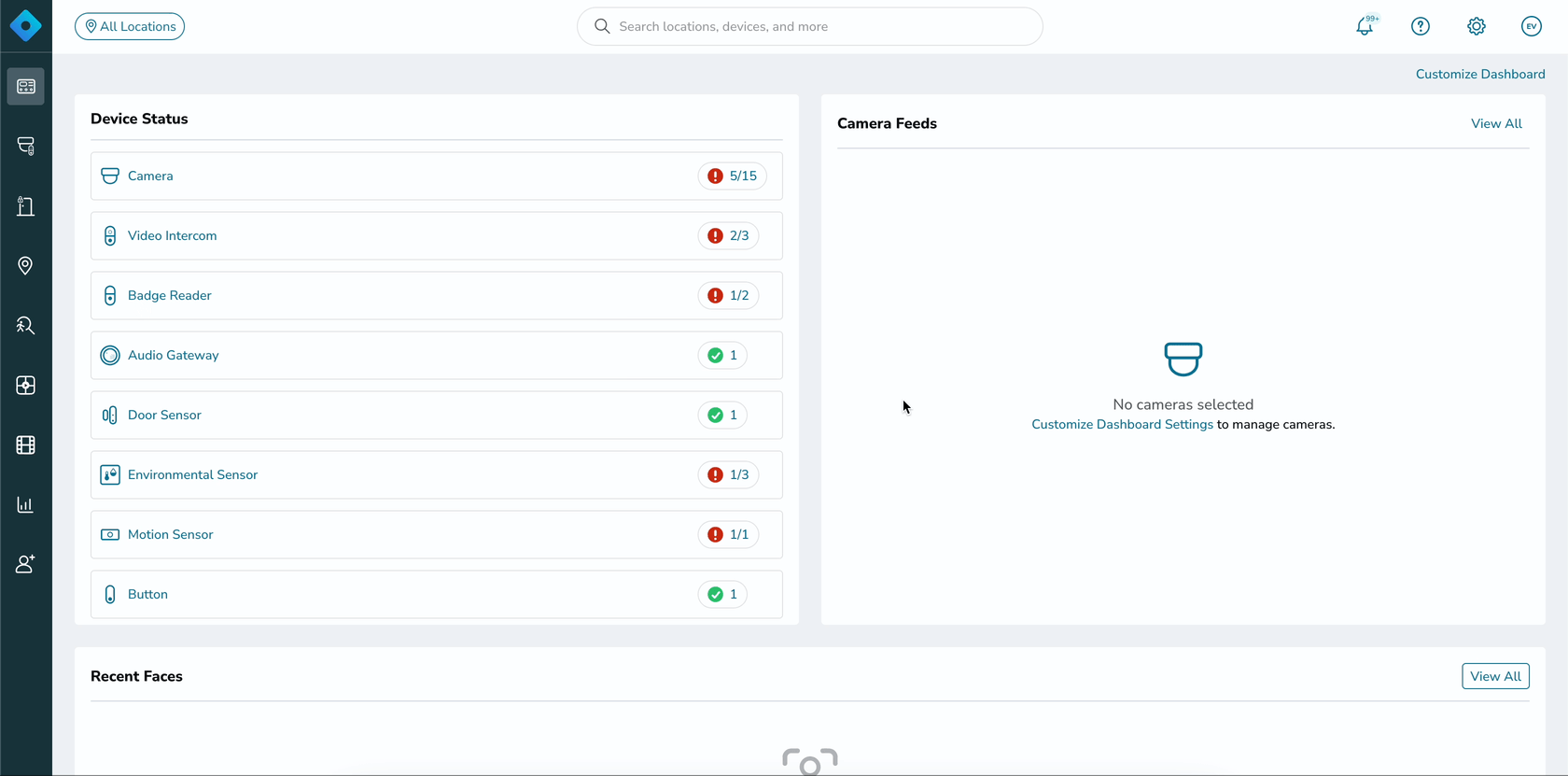Open the people search sidebar icon
The height and width of the screenshot is (776, 1568).
coord(26,325)
